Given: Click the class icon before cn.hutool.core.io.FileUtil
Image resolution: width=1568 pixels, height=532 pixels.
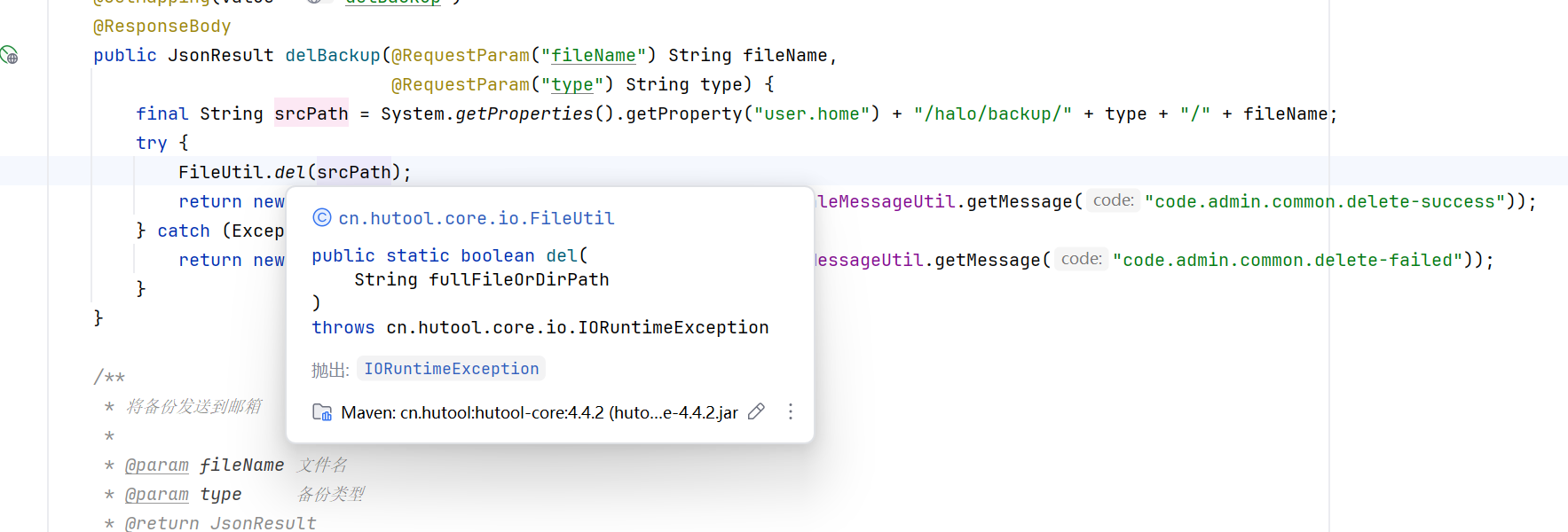Looking at the screenshot, I should (x=322, y=218).
